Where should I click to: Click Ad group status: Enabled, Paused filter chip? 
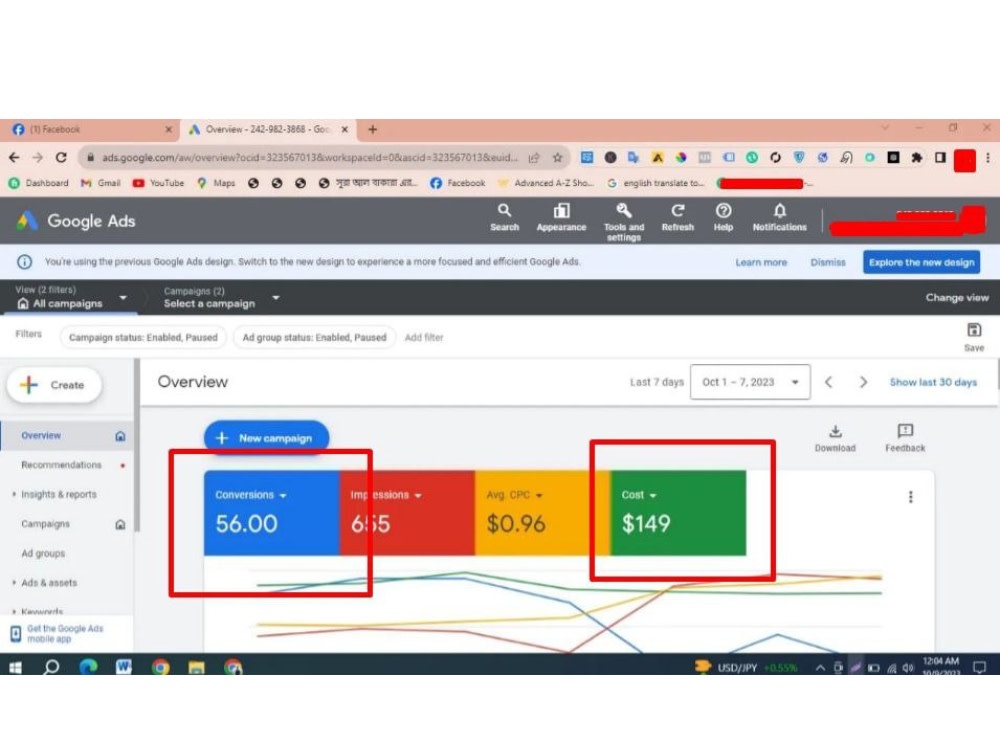click(314, 337)
